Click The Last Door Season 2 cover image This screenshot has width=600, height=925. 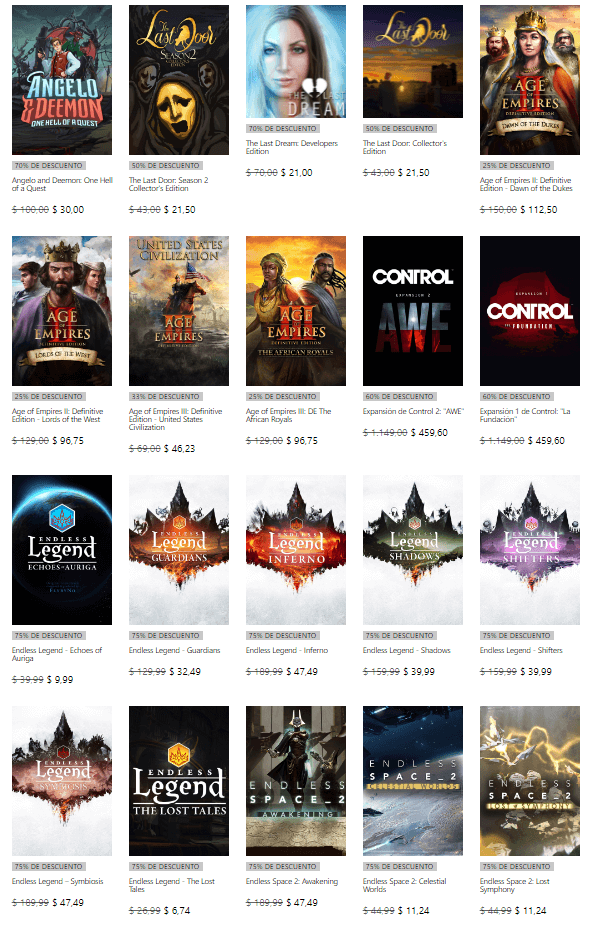(x=179, y=80)
